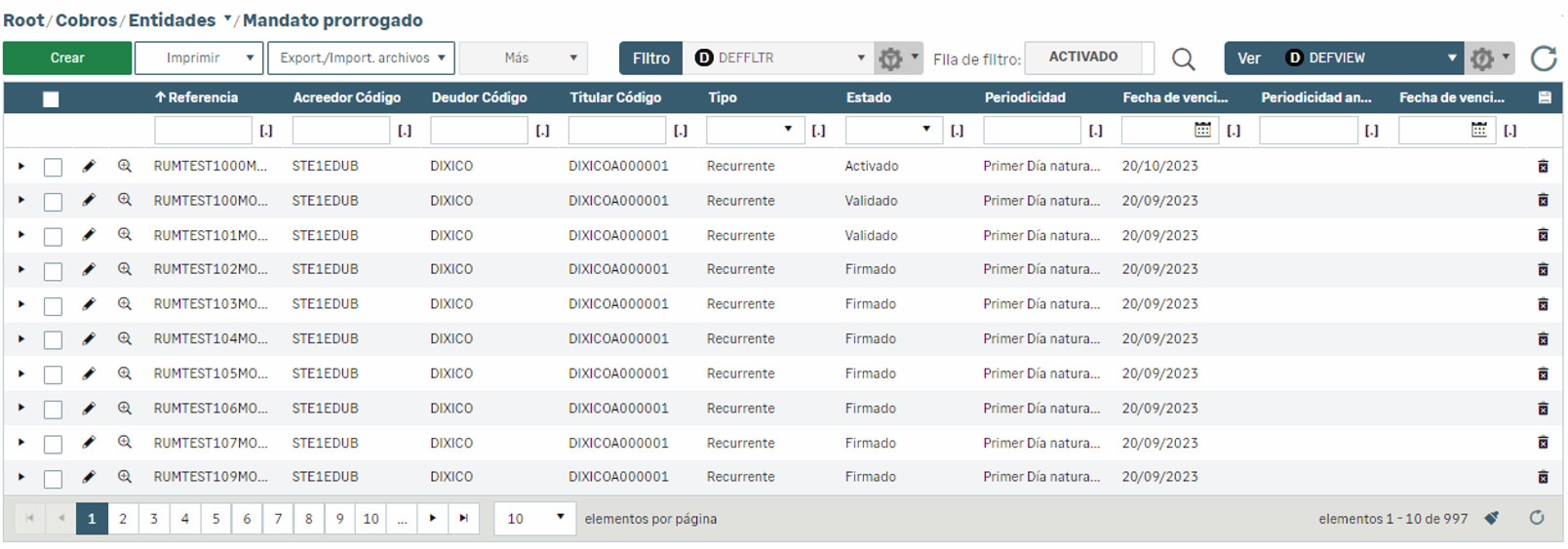Screen dimensions: 1568x549
Task: Expand the Imprimir dropdown
Action: pos(199,59)
